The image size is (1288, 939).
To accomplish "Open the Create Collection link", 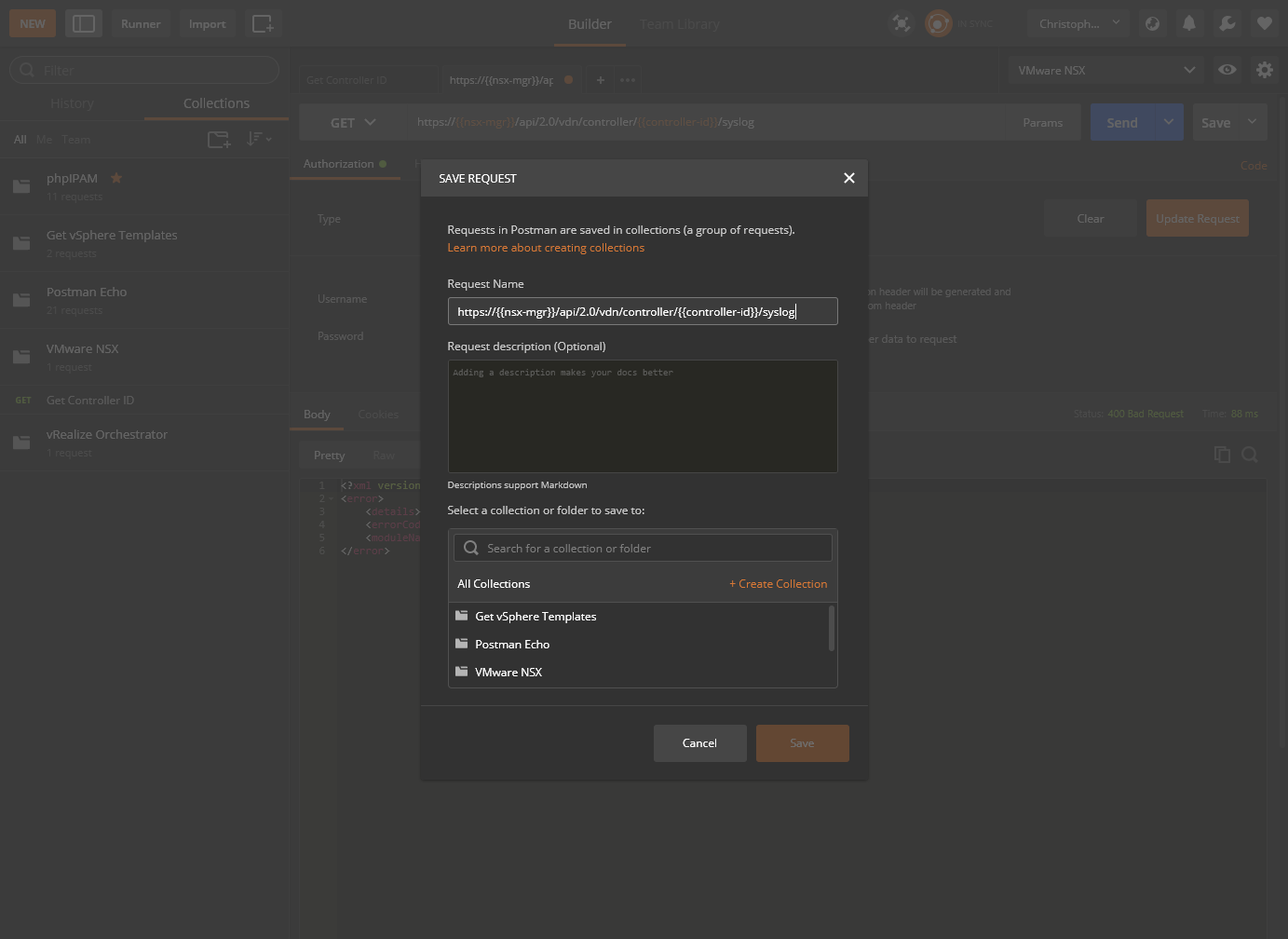I will pos(778,584).
